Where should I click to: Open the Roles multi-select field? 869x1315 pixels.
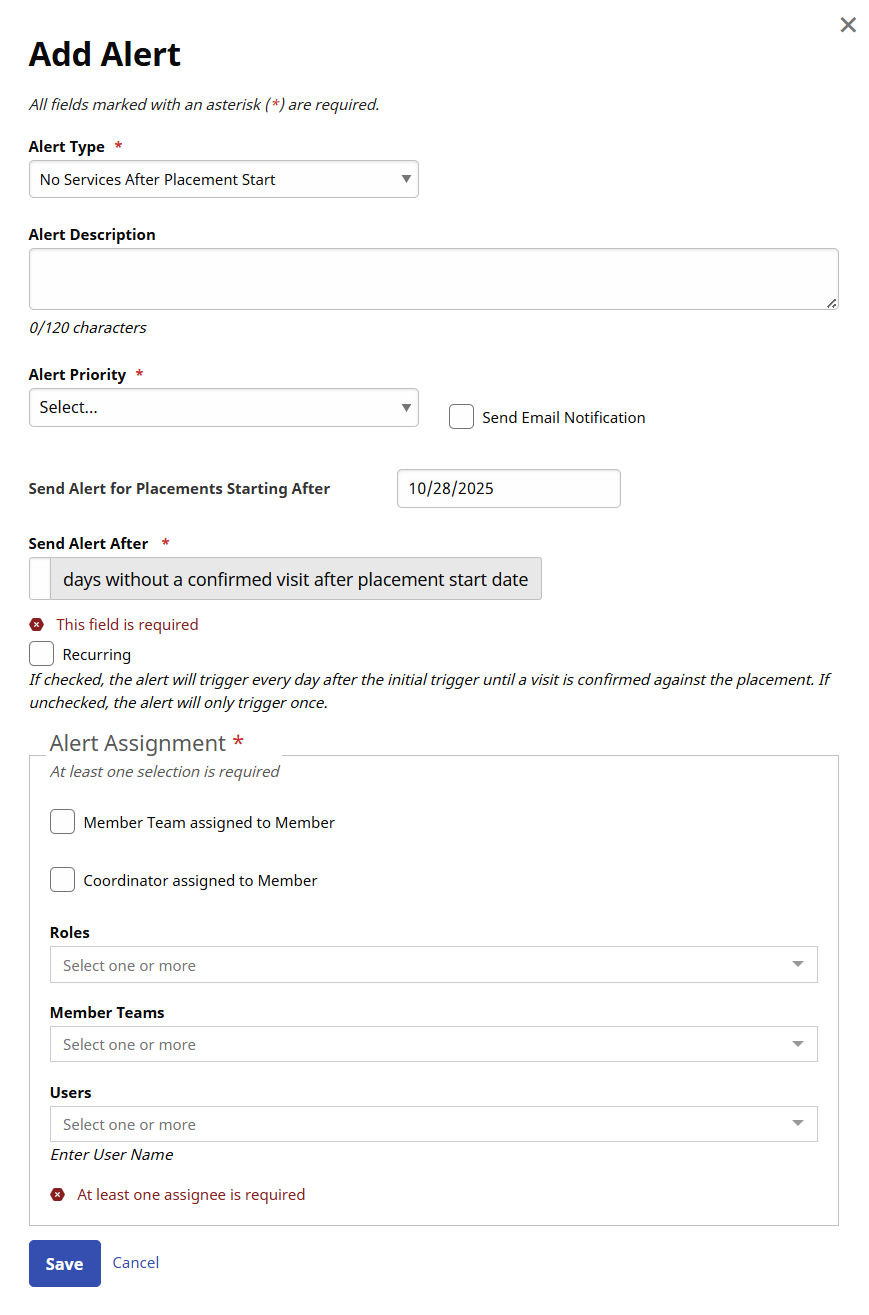tap(420, 965)
